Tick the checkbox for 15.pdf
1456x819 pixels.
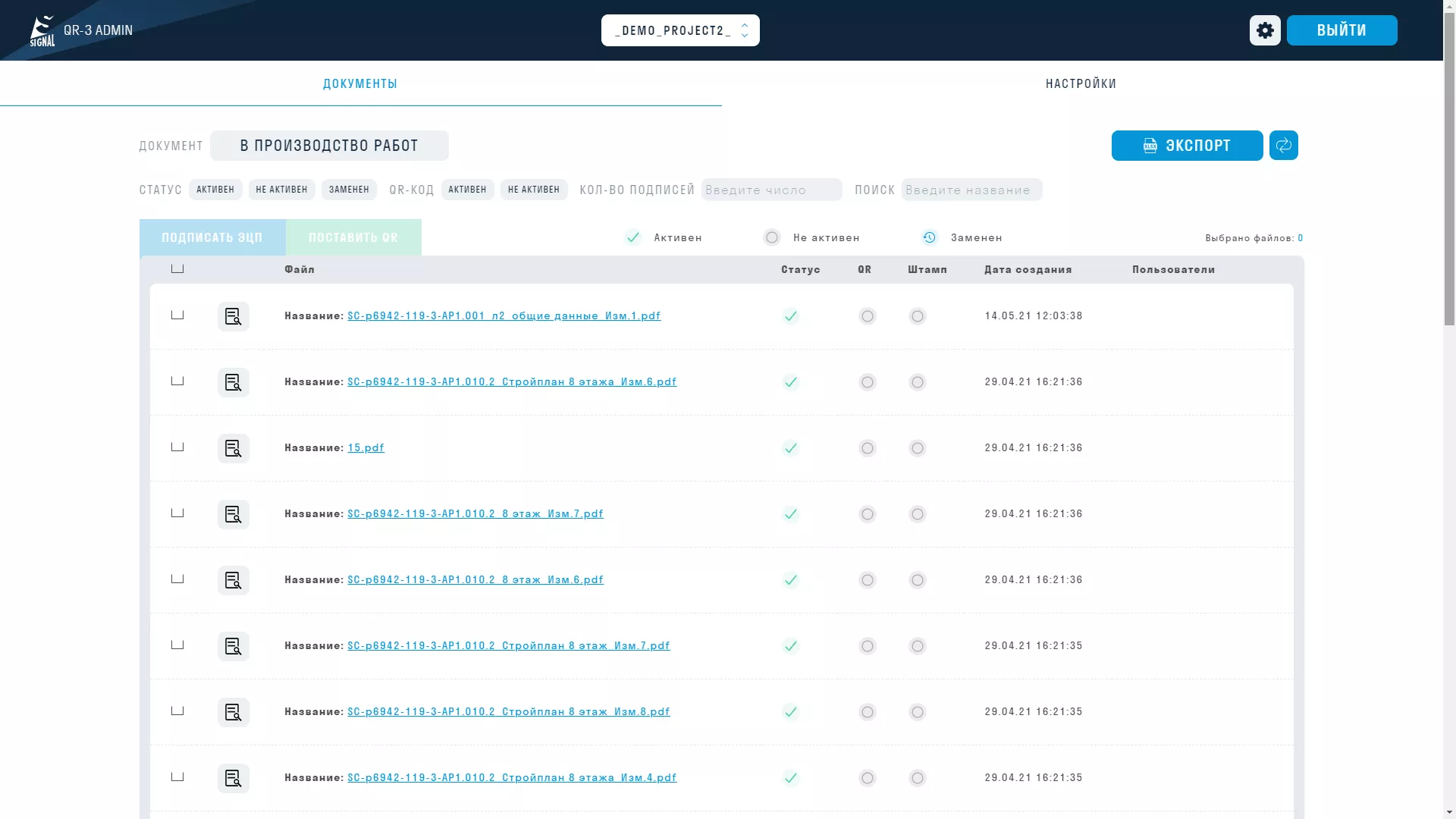point(177,447)
